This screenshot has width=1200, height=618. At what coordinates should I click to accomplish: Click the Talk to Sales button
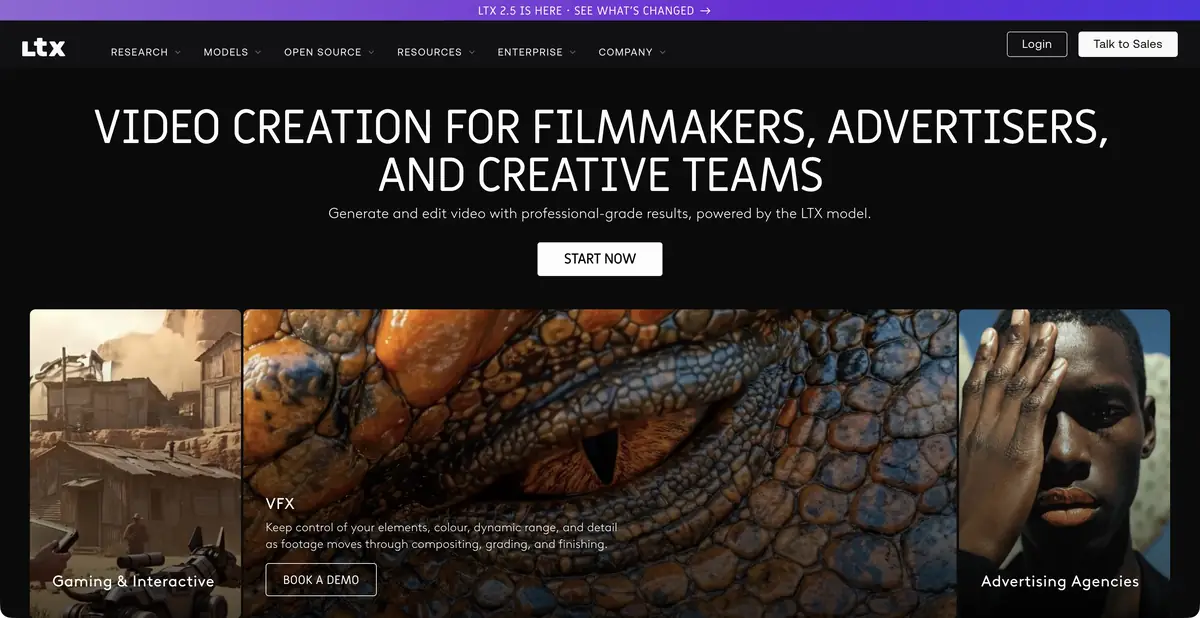[x=1128, y=44]
